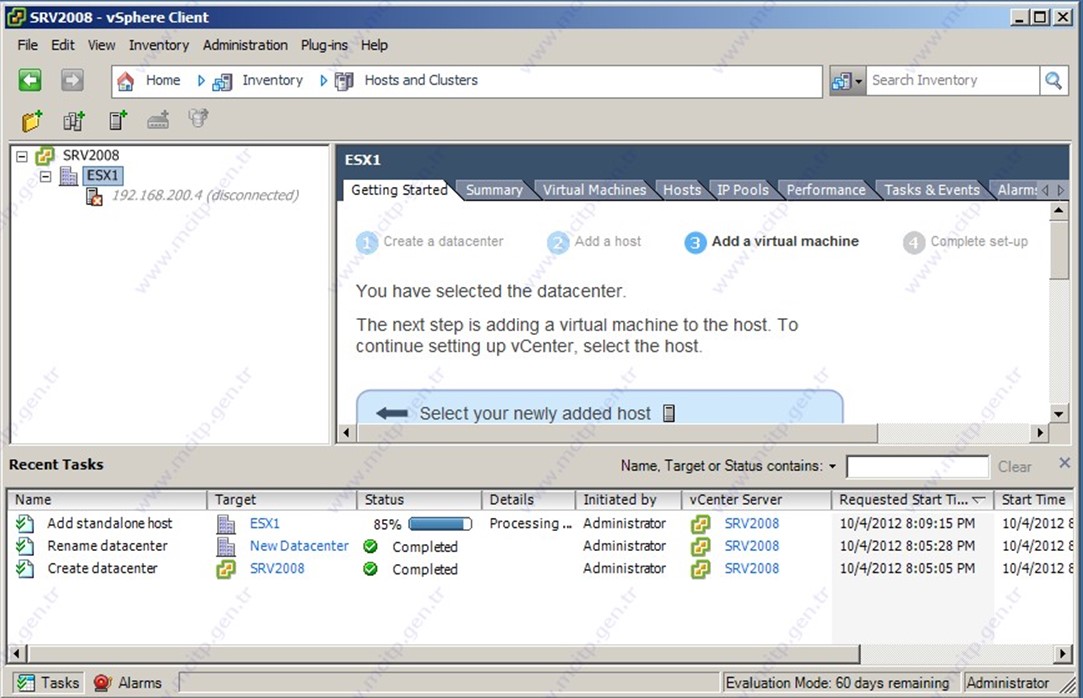Click the Alarms bell icon in status bar
The image size is (1083, 698).
coord(102,683)
